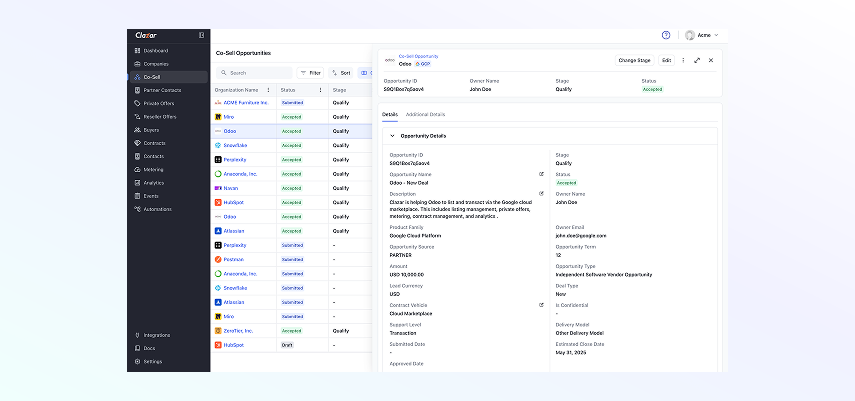Open the three-dot menu in the opportunity panel
Image resolution: width=855 pixels, height=401 pixels.
coord(683,60)
